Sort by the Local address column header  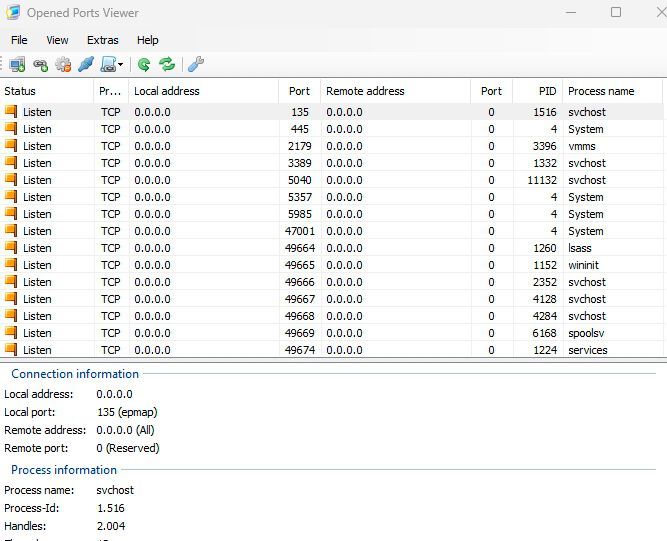(x=203, y=91)
